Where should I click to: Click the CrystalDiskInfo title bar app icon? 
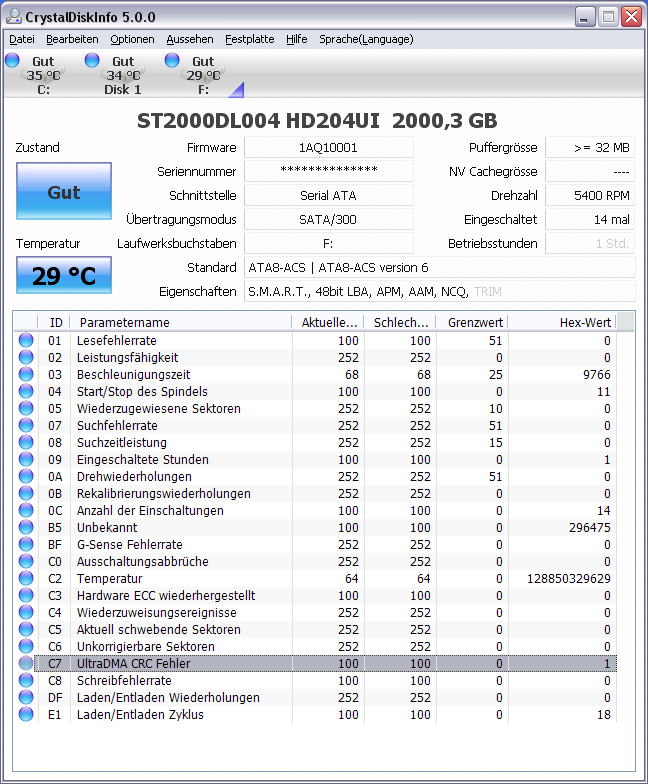coord(14,16)
